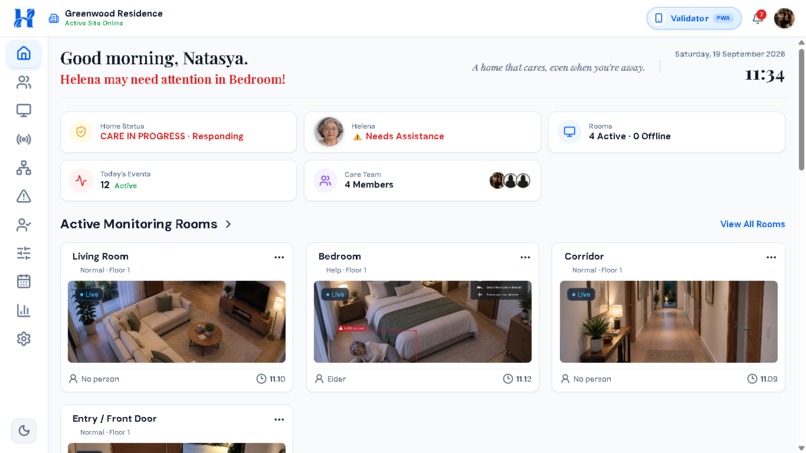Click the 11:34 clock display
This screenshot has width=806, height=453.
click(765, 75)
